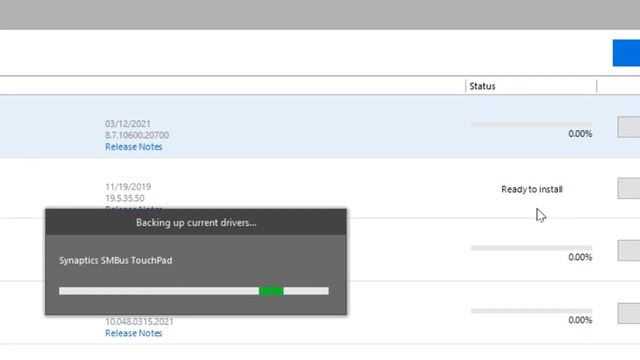Click the progress bar in the 10.048.0315.2021 row
Screen dimensions: 640x360
(531, 311)
